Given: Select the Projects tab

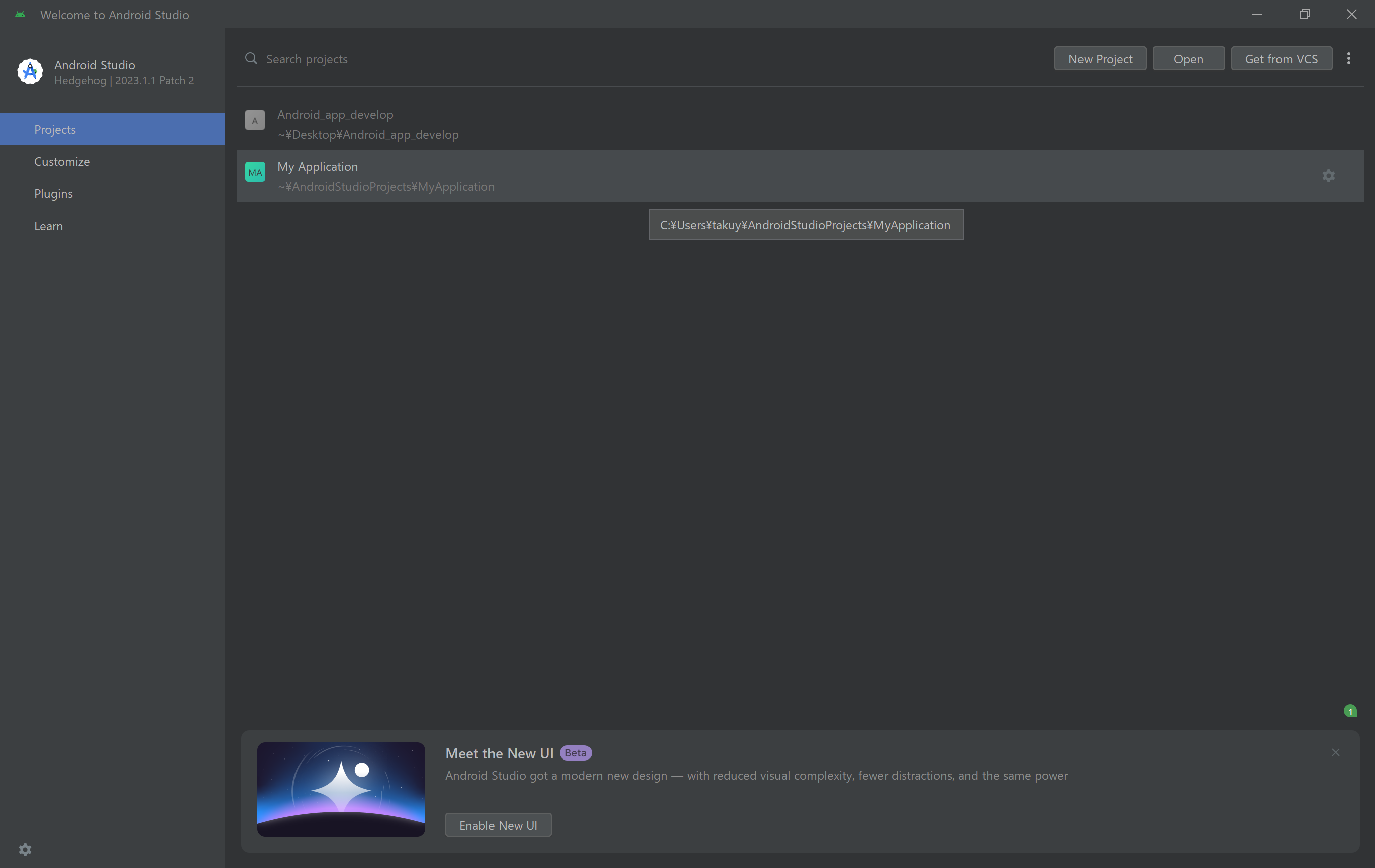Looking at the screenshot, I should click(113, 129).
